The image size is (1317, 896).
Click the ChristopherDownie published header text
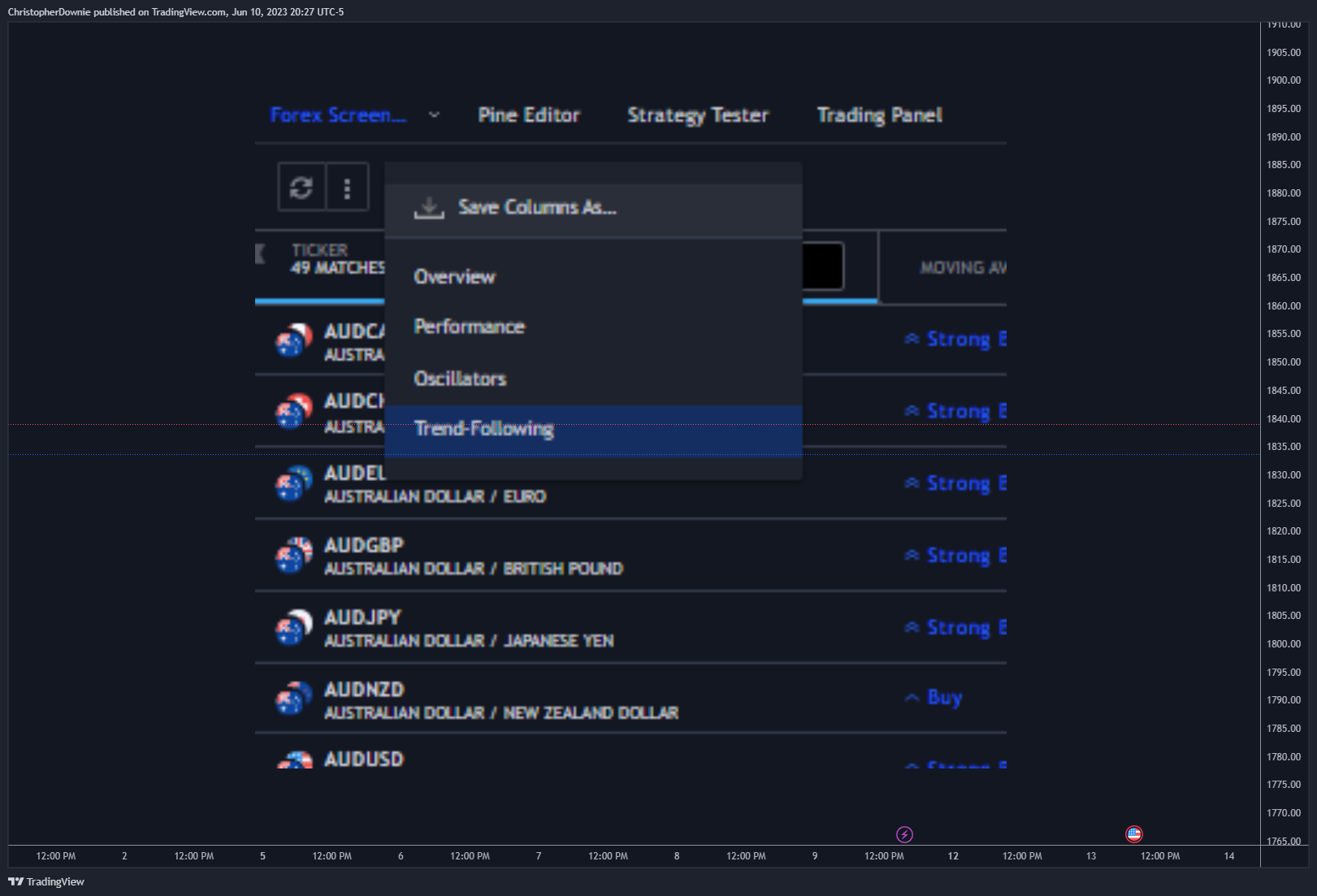click(x=175, y=12)
